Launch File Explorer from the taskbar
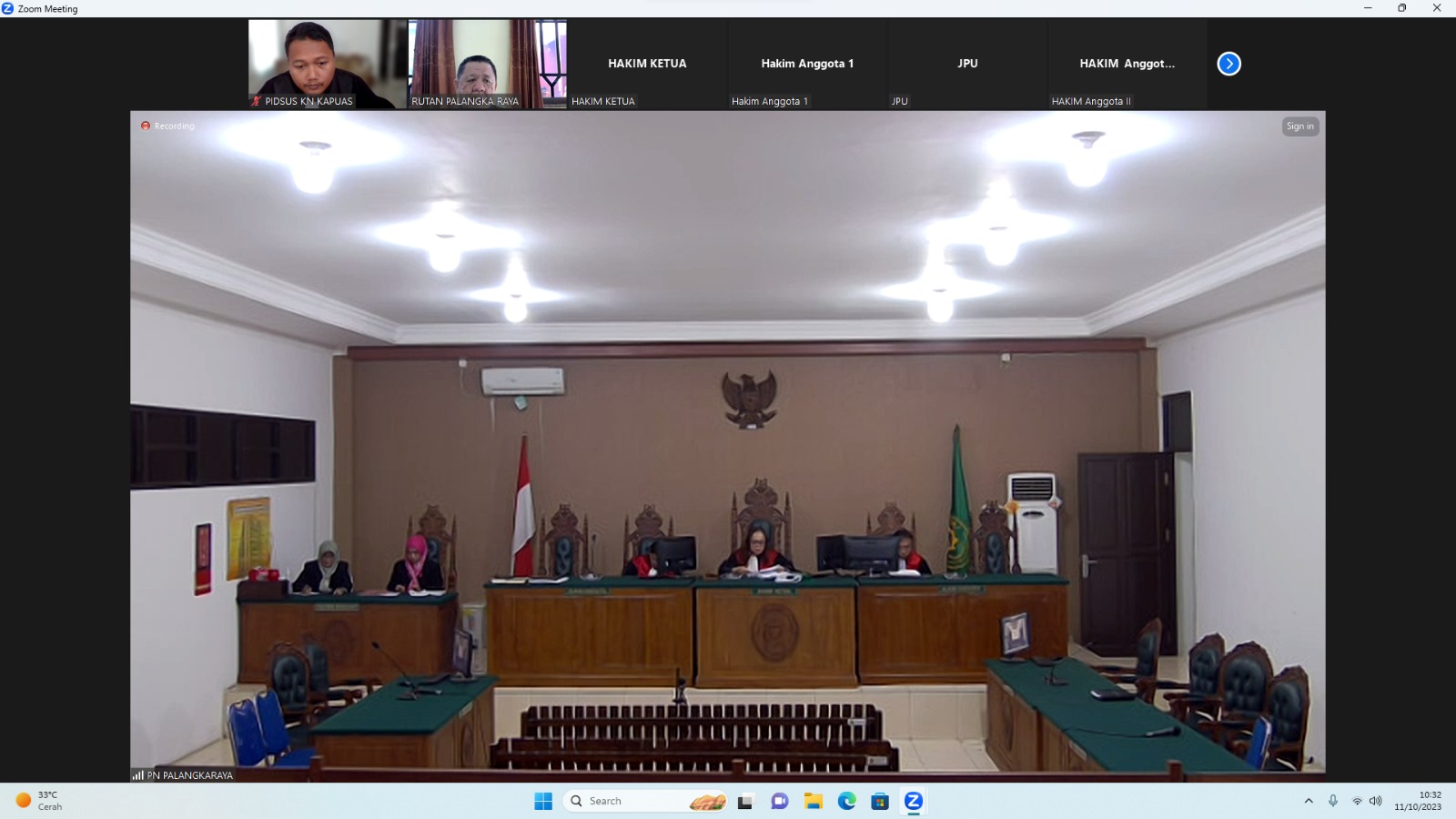The height and width of the screenshot is (819, 1456). pos(813,801)
